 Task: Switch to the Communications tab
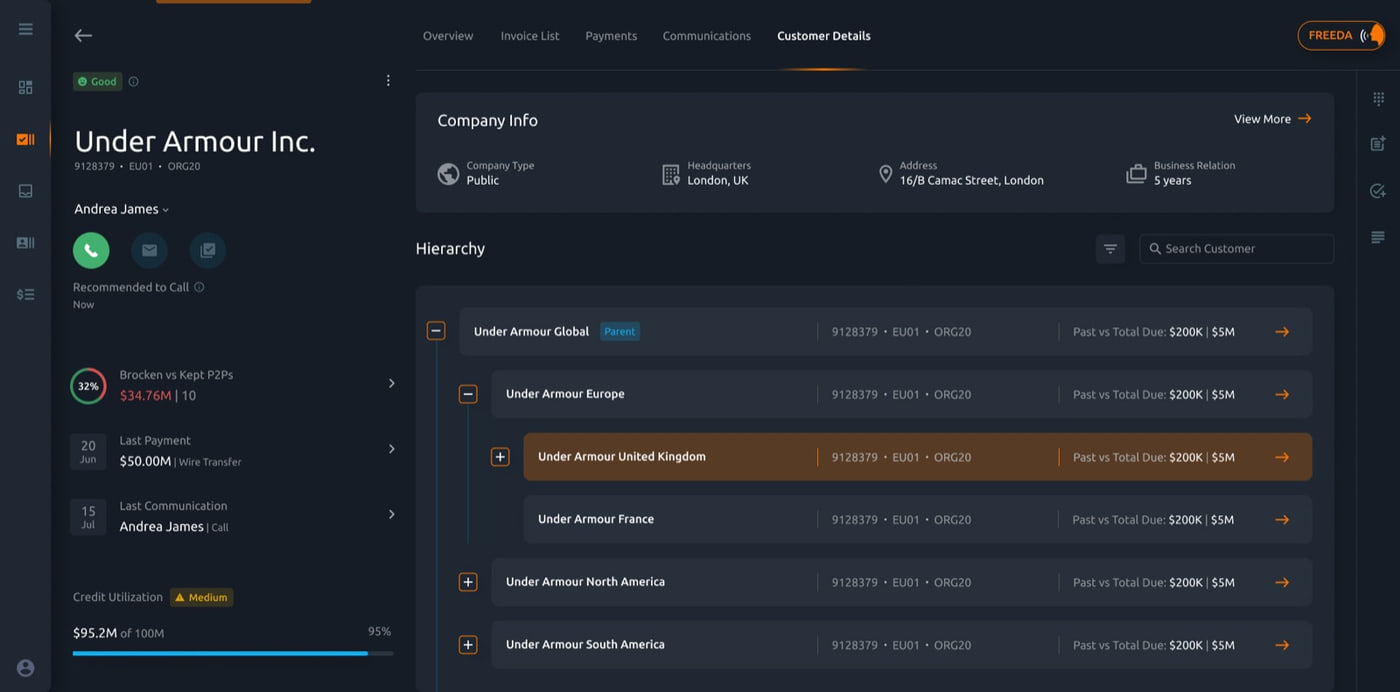tap(707, 36)
